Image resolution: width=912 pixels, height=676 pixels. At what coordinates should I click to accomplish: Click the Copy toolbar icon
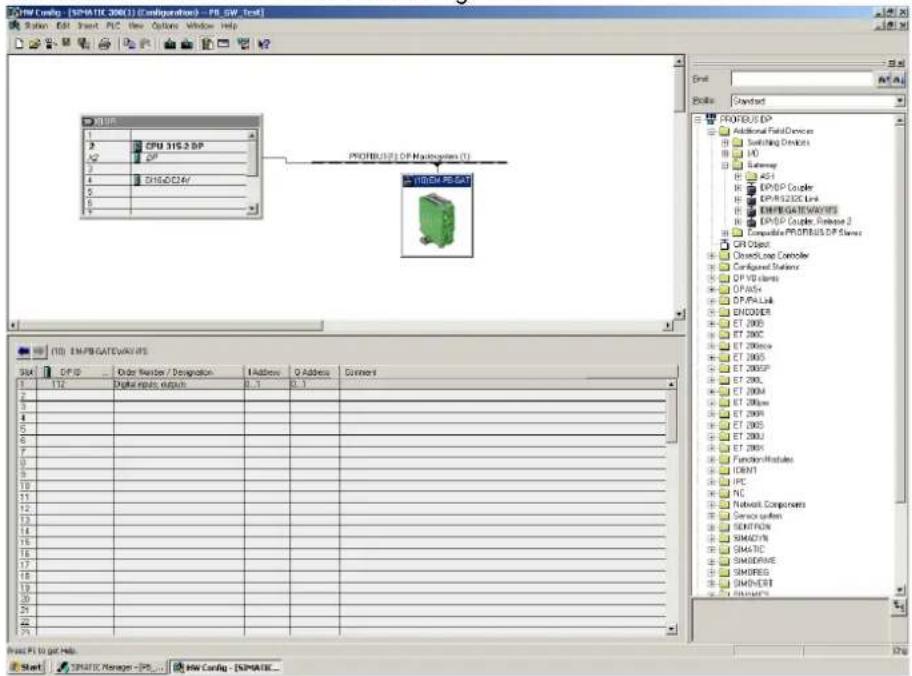point(129,44)
